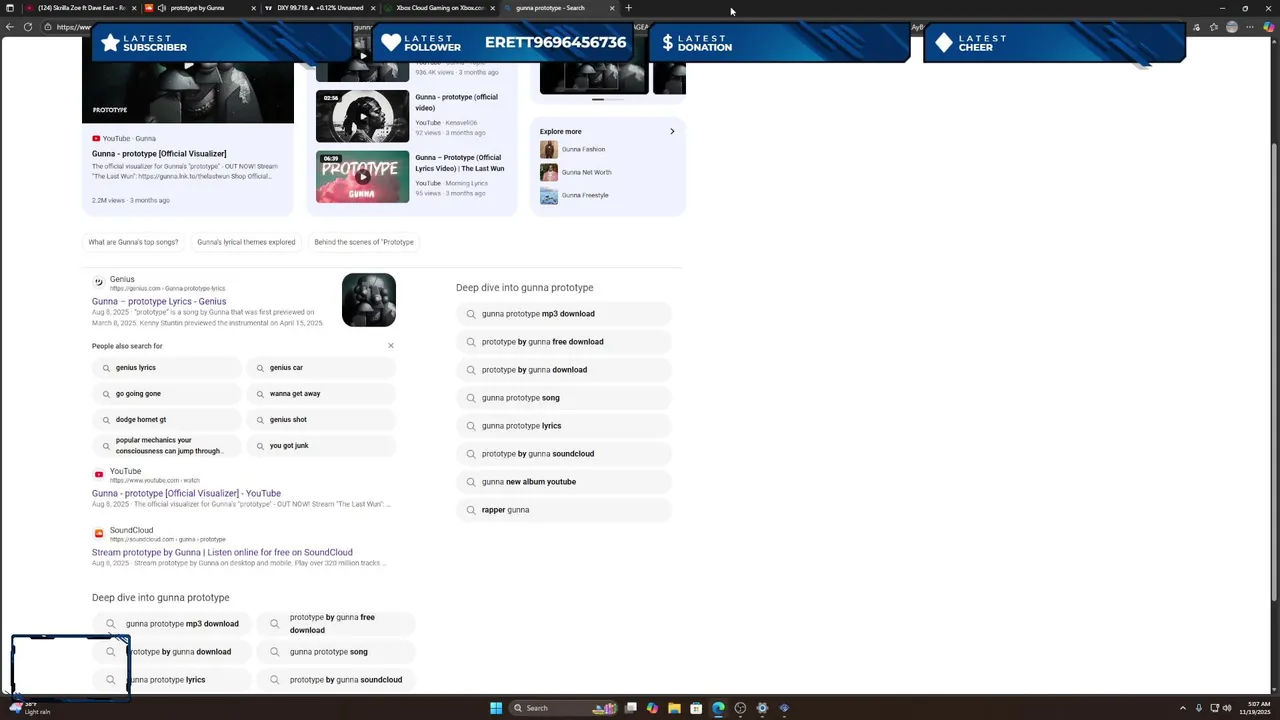The image size is (1280, 720).
Task: Open a new browser tab
Action: pos(628,8)
